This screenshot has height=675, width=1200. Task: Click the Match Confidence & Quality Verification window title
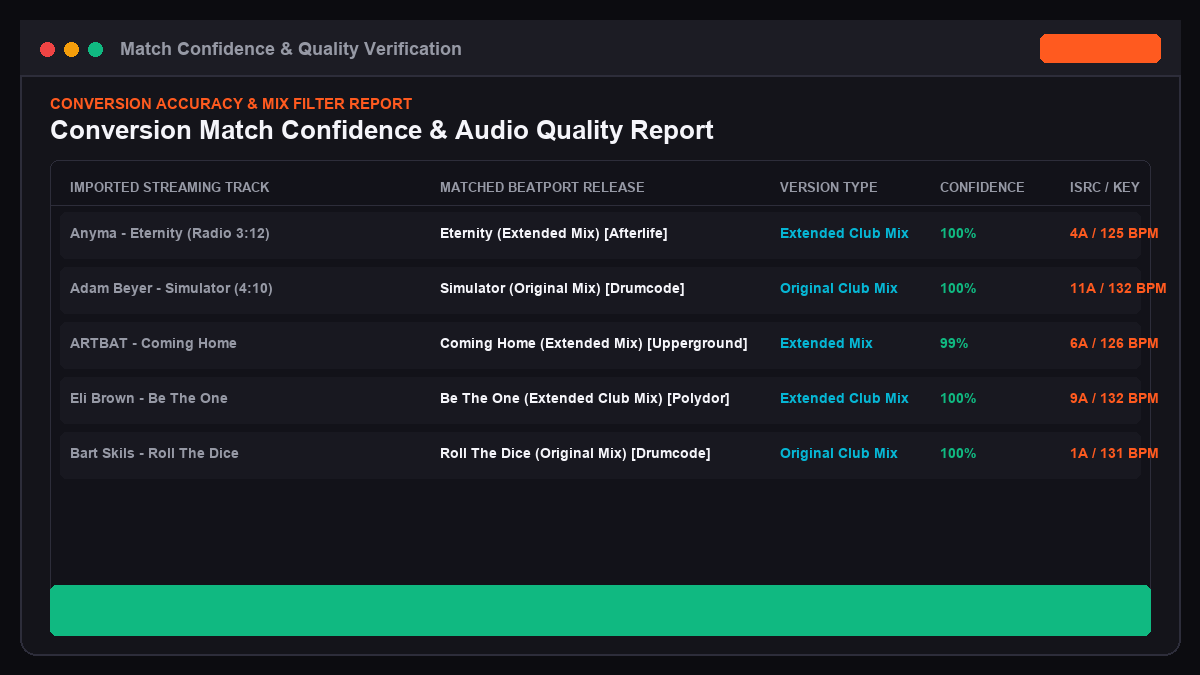(x=291, y=49)
